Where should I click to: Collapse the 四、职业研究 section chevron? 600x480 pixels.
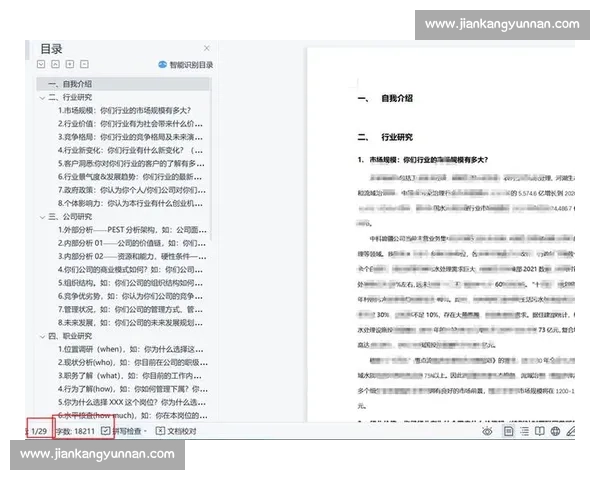pos(42,337)
